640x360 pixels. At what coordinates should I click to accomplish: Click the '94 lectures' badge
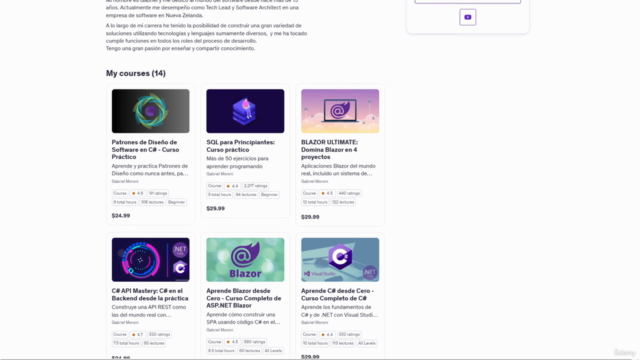(x=246, y=195)
